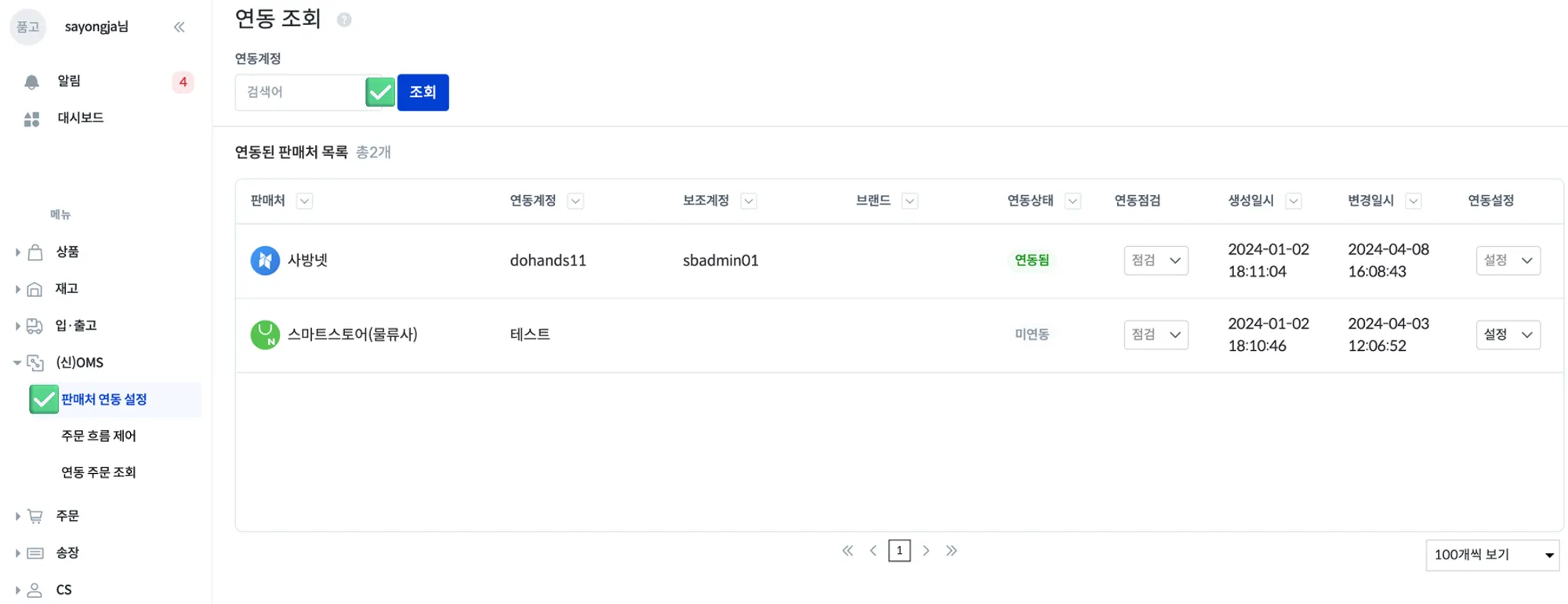Toggle green checkbox next to search field
This screenshot has height=604, width=1568.
380,92
